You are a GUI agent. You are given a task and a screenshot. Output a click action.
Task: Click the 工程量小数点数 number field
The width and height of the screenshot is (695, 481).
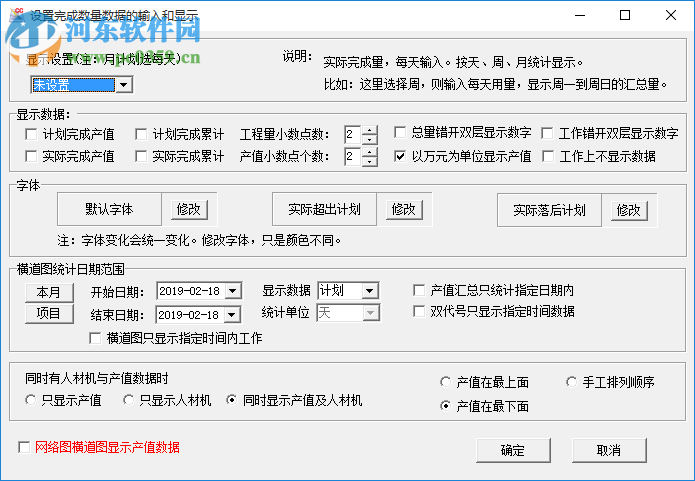(x=353, y=134)
